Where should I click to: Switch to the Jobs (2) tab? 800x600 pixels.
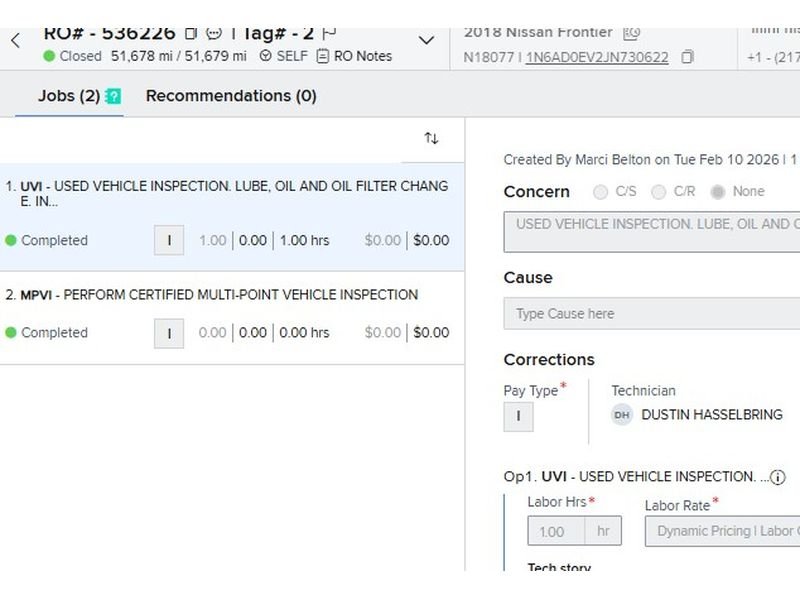tap(68, 96)
